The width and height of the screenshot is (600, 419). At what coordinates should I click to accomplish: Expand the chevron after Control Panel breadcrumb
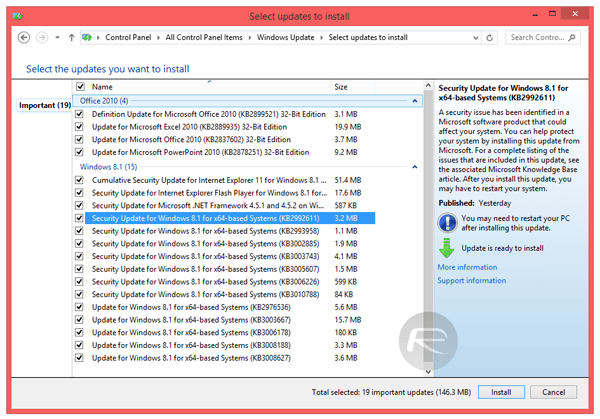pyautogui.click(x=158, y=37)
